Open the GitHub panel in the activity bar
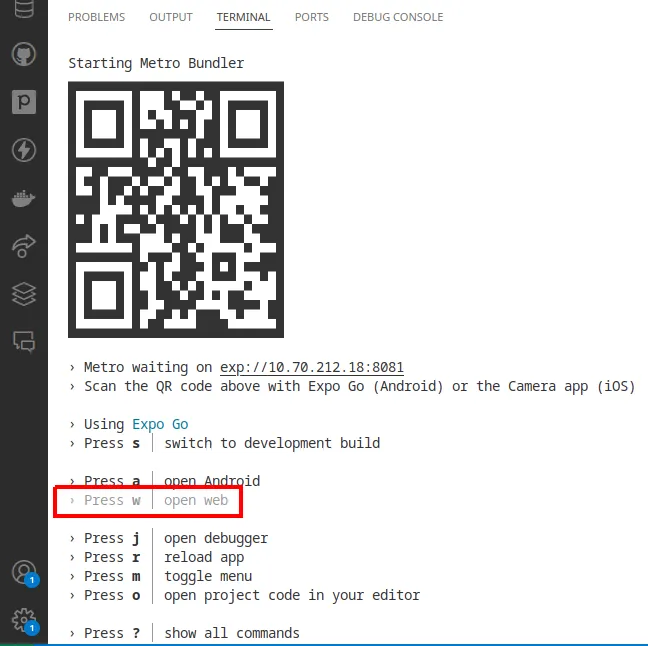 [24, 54]
